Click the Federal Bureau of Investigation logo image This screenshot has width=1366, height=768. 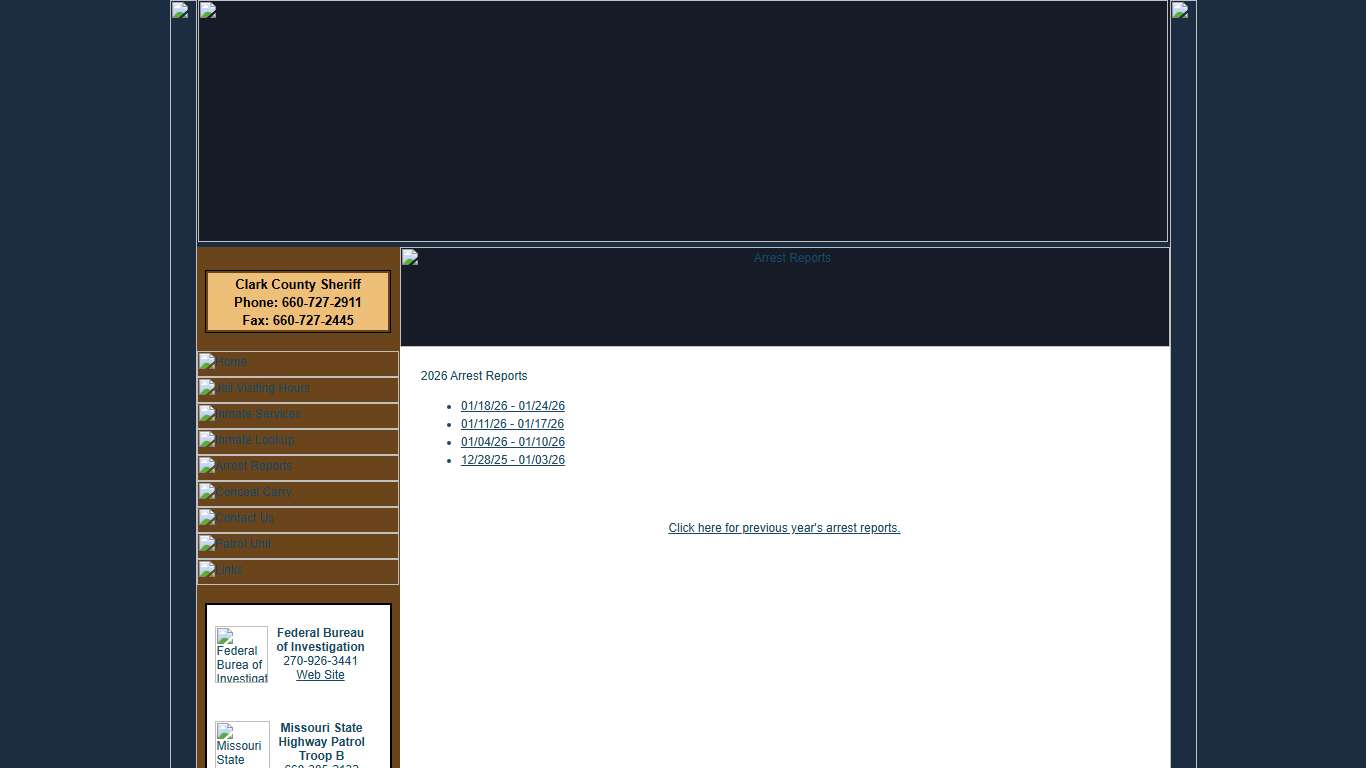point(241,654)
